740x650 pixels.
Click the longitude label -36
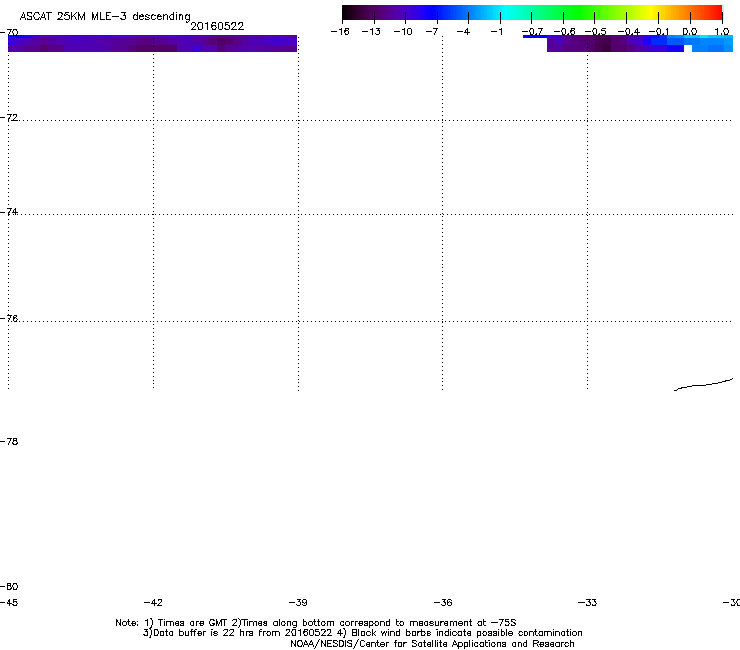pyautogui.click(x=443, y=602)
